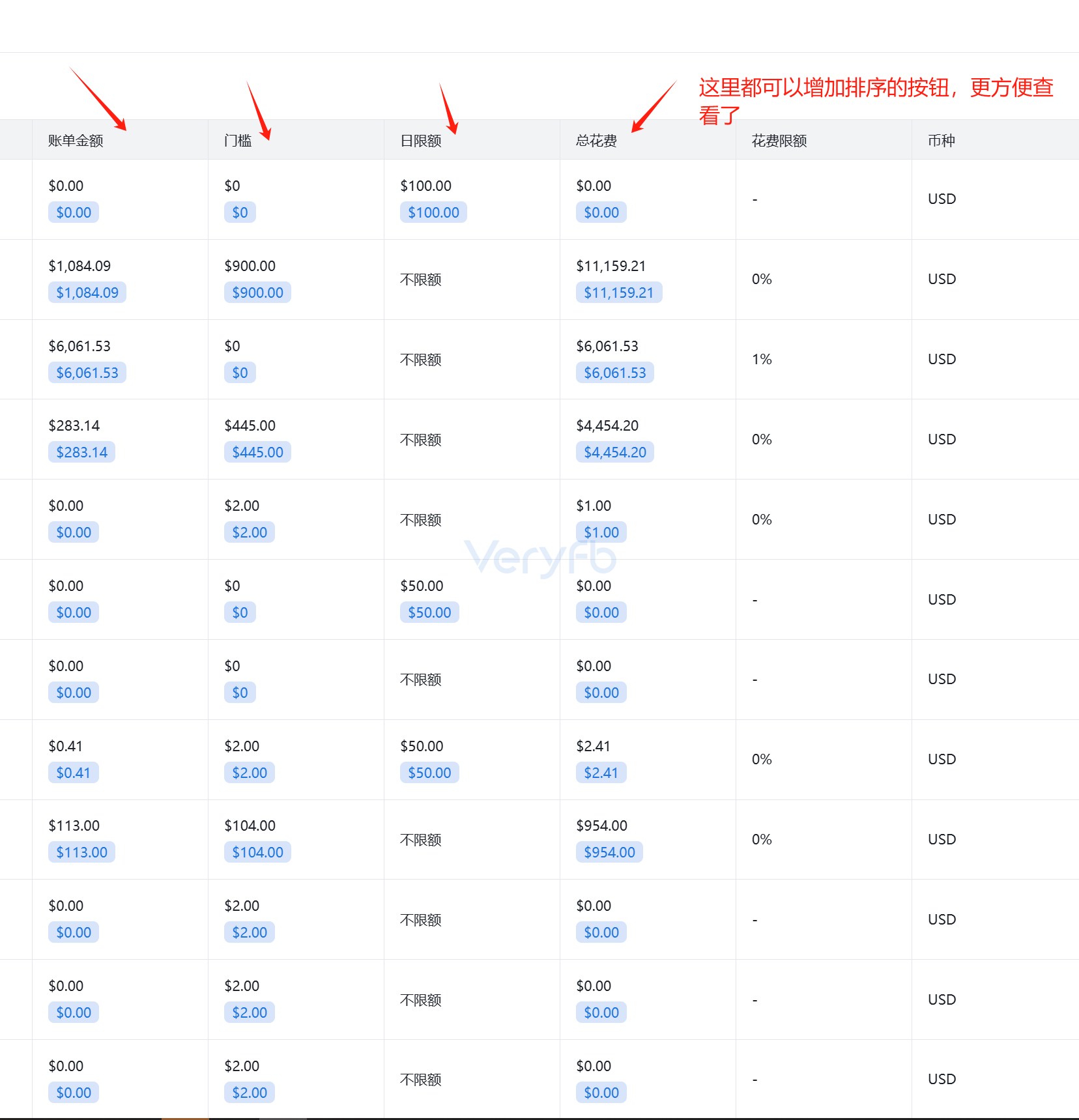
Task: Select the plain $113.00 bill amount
Action: pyautogui.click(x=74, y=826)
